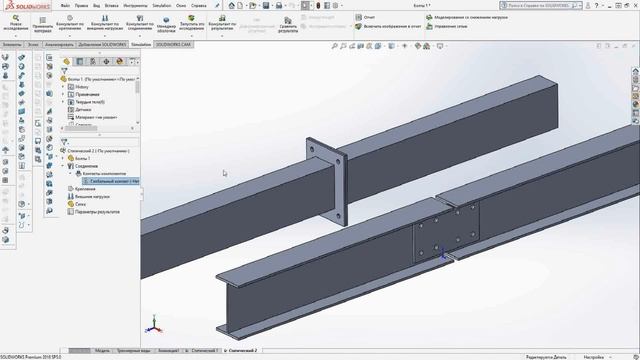This screenshot has height=360, width=640.
Task: Toggle the Section View icon
Action: click(360, 46)
